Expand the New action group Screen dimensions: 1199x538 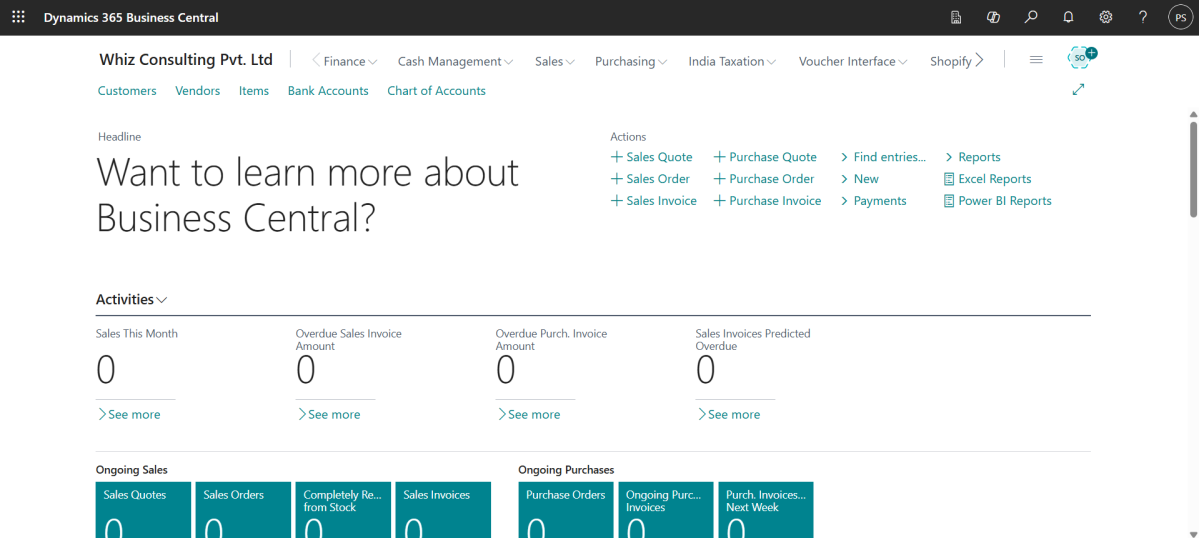(859, 179)
